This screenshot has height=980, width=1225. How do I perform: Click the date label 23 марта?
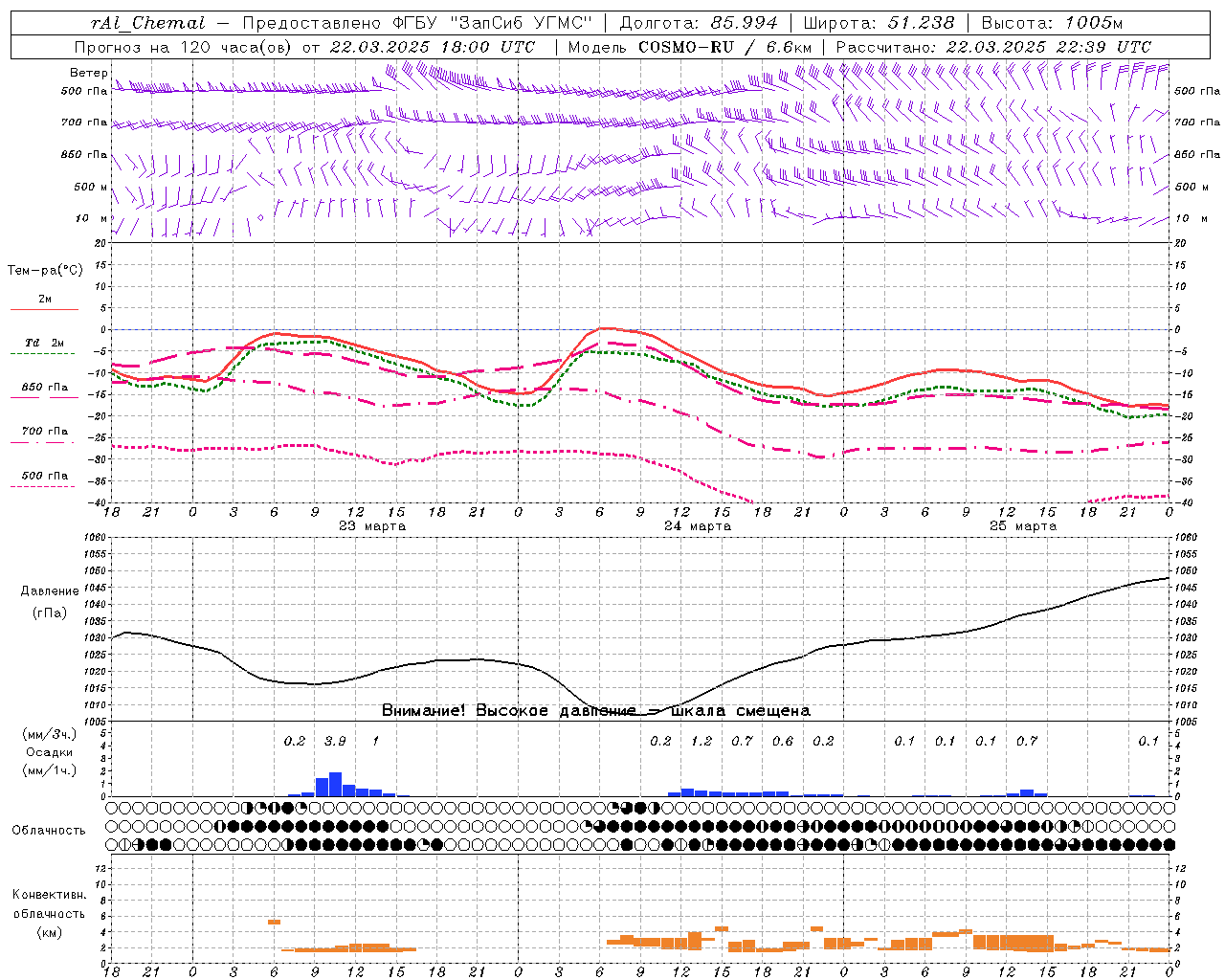point(372,526)
